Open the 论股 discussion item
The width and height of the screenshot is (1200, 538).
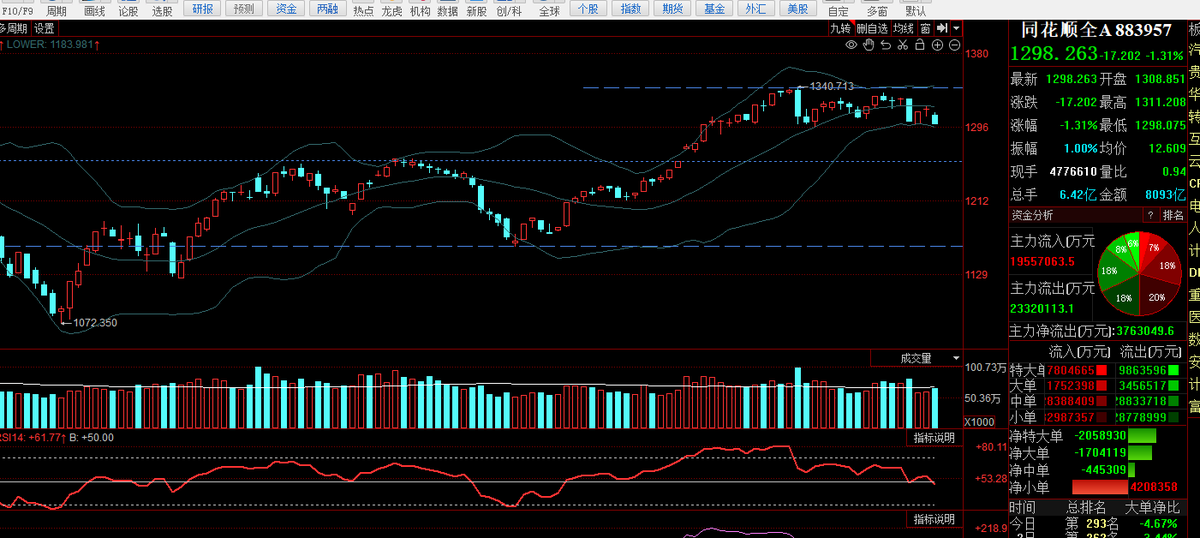tap(128, 11)
